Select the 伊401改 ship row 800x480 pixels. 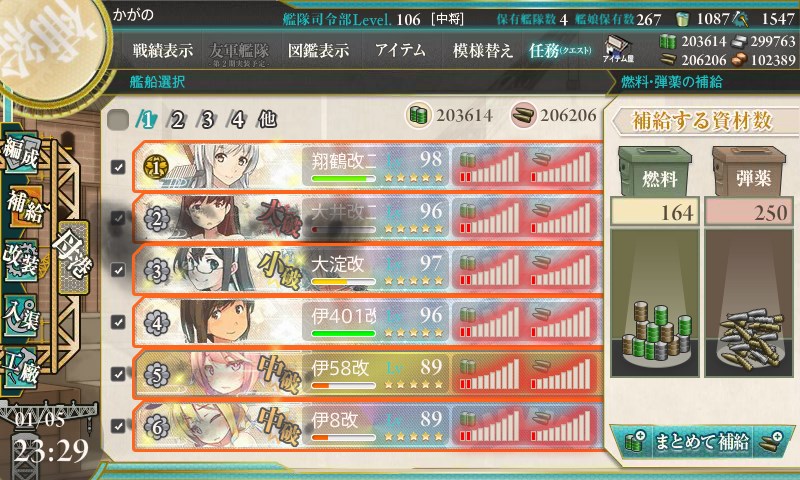click(367, 322)
